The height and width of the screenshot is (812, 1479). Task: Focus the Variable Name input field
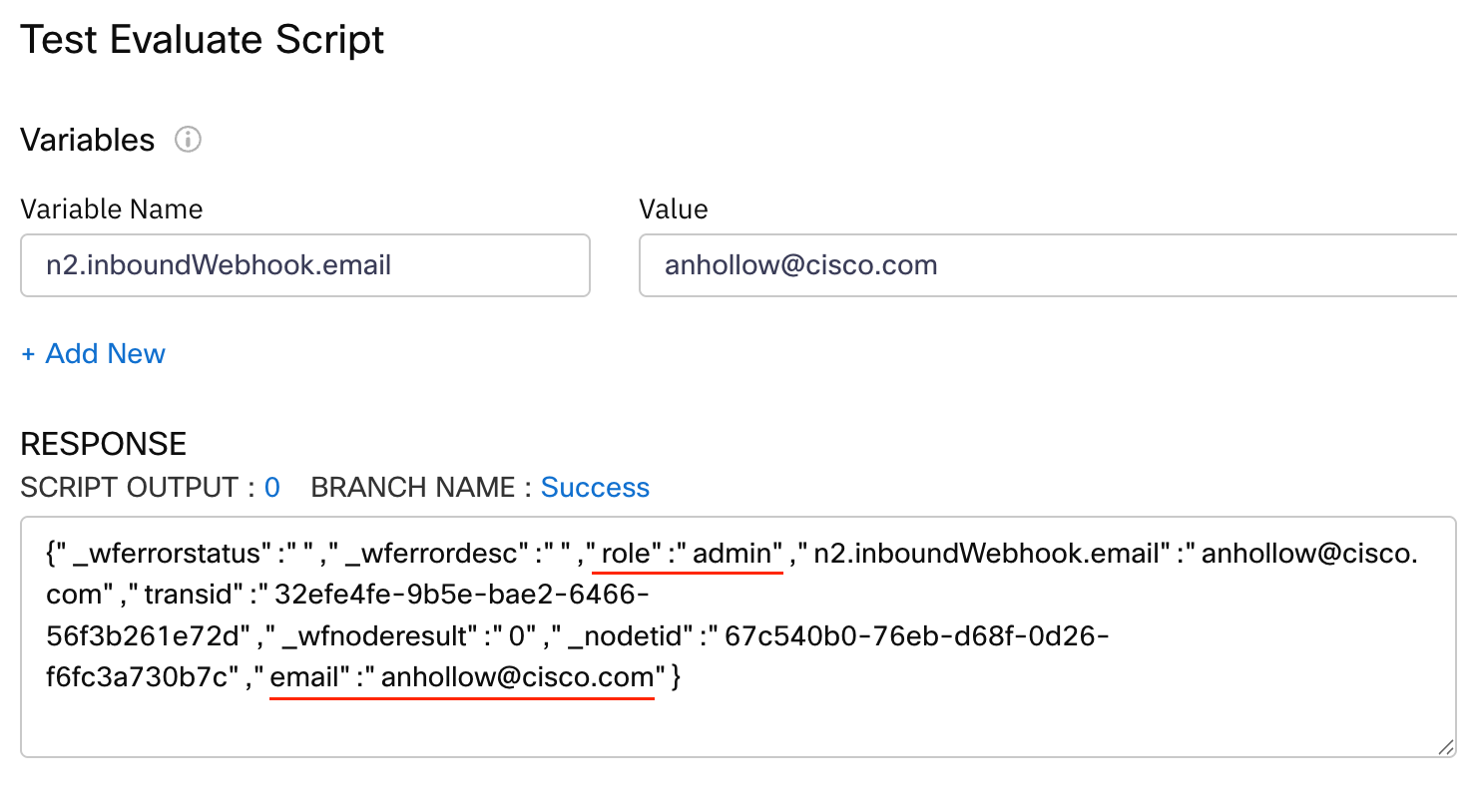click(x=304, y=265)
